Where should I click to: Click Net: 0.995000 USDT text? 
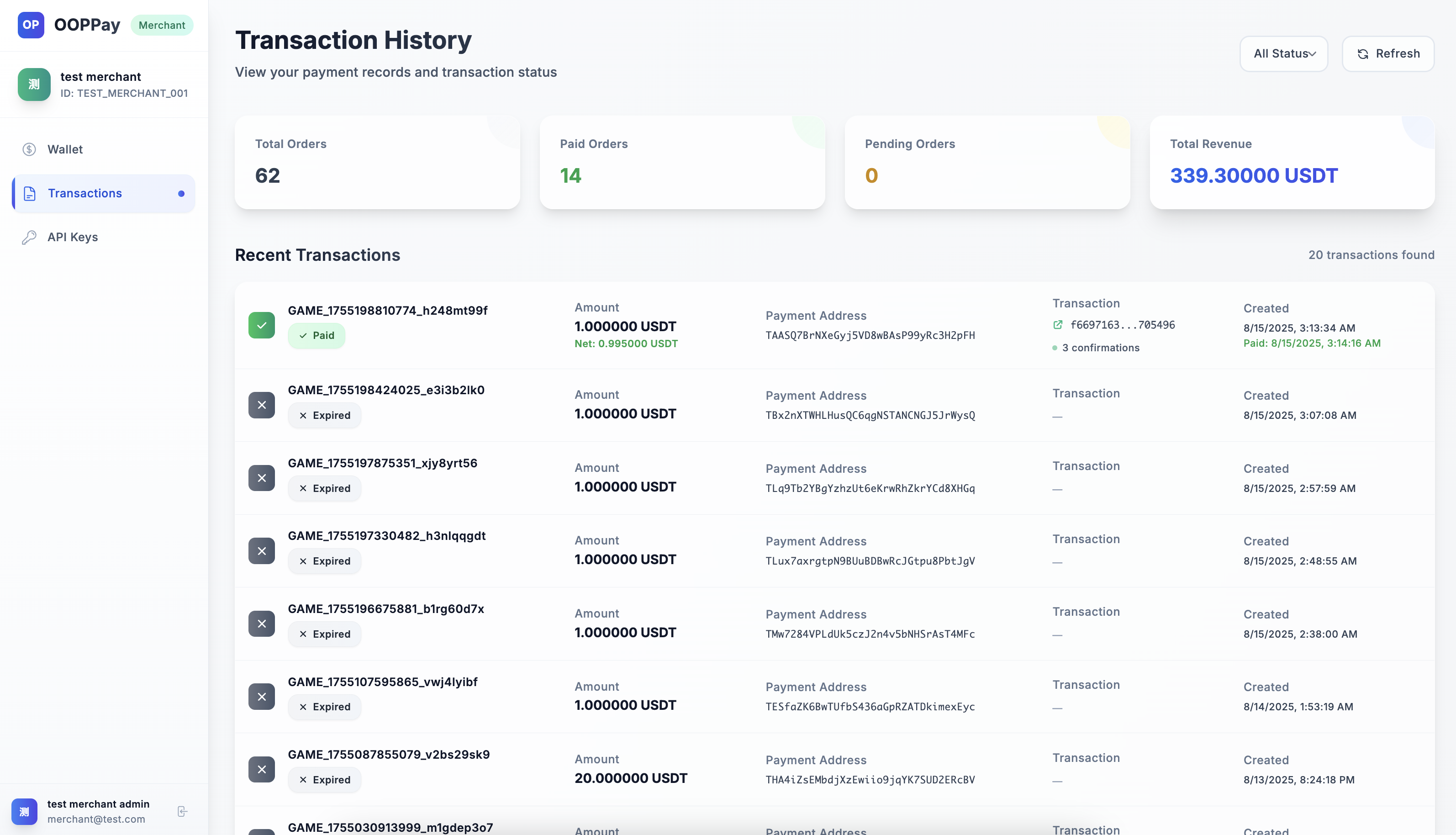[x=626, y=344]
